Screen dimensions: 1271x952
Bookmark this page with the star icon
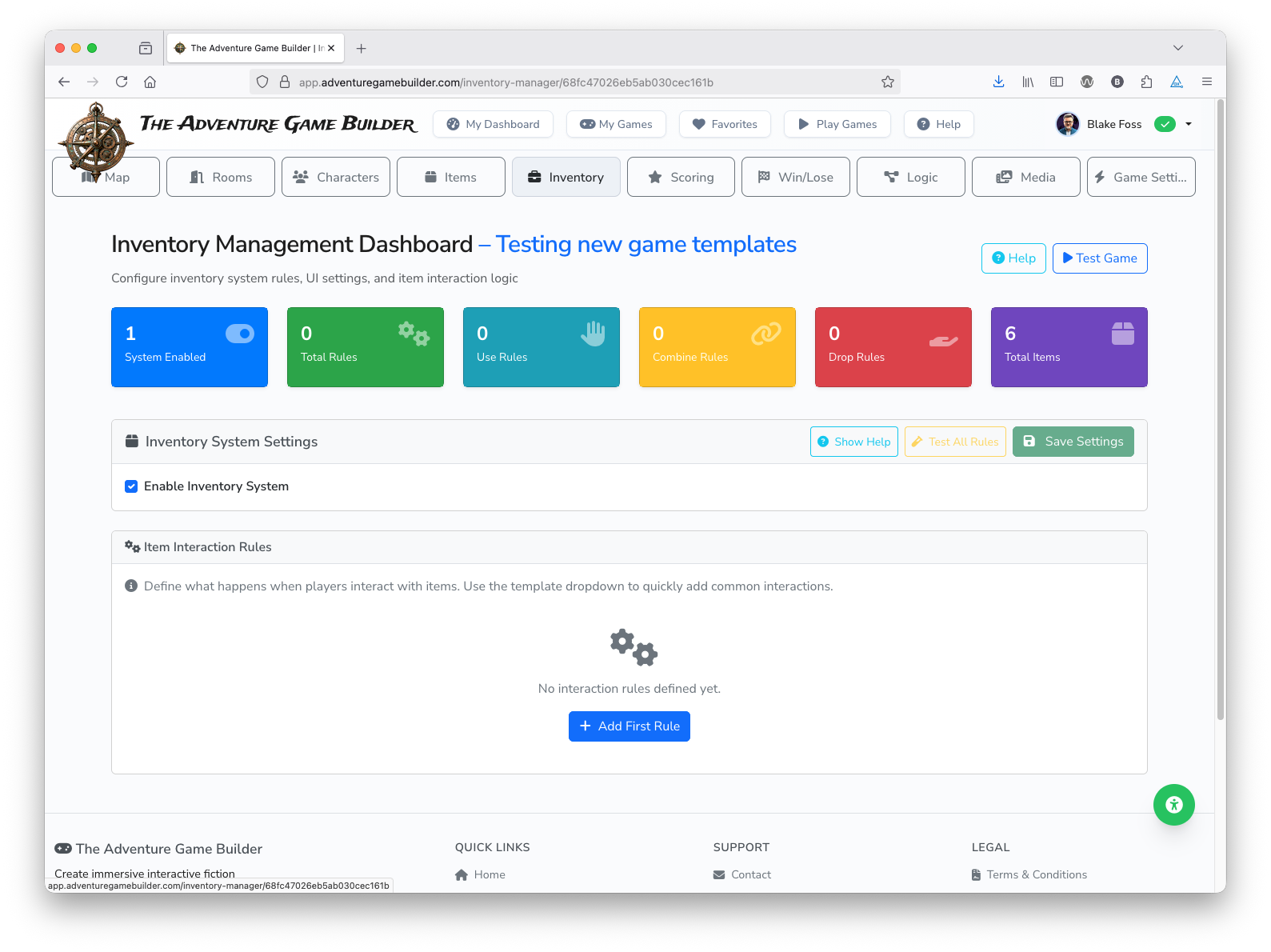click(887, 82)
